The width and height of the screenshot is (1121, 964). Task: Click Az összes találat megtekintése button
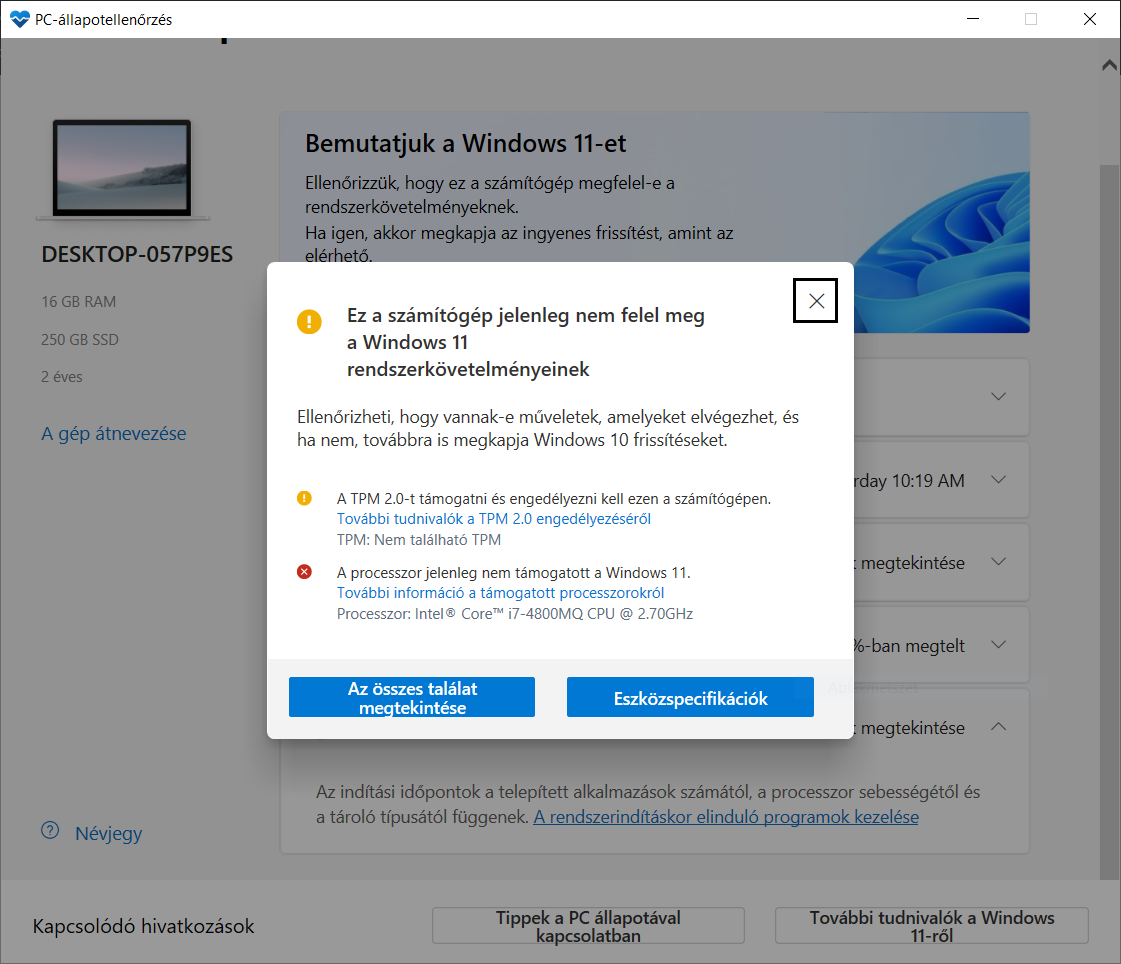[412, 697]
